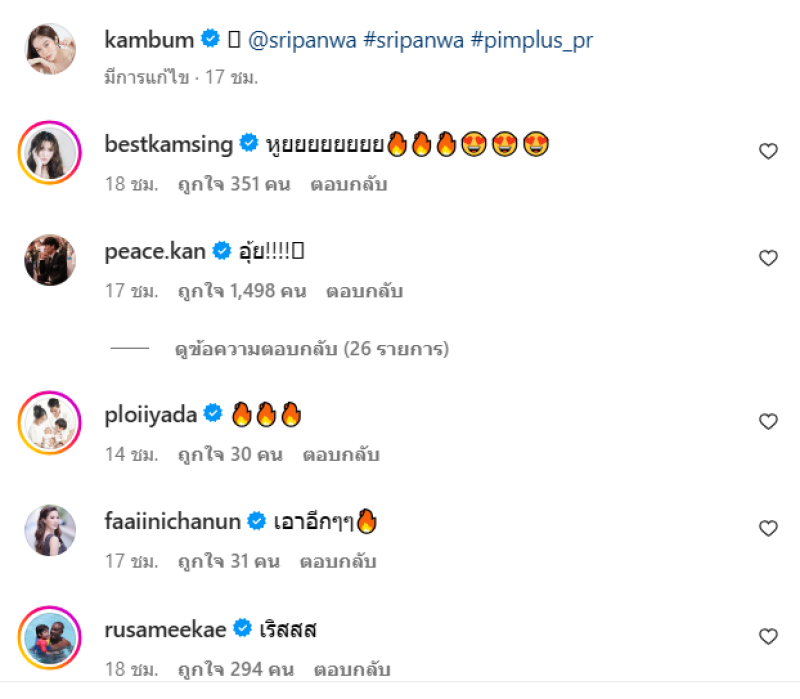The image size is (800, 699).
Task: Reply to bestkamsing's comment
Action: [348, 184]
